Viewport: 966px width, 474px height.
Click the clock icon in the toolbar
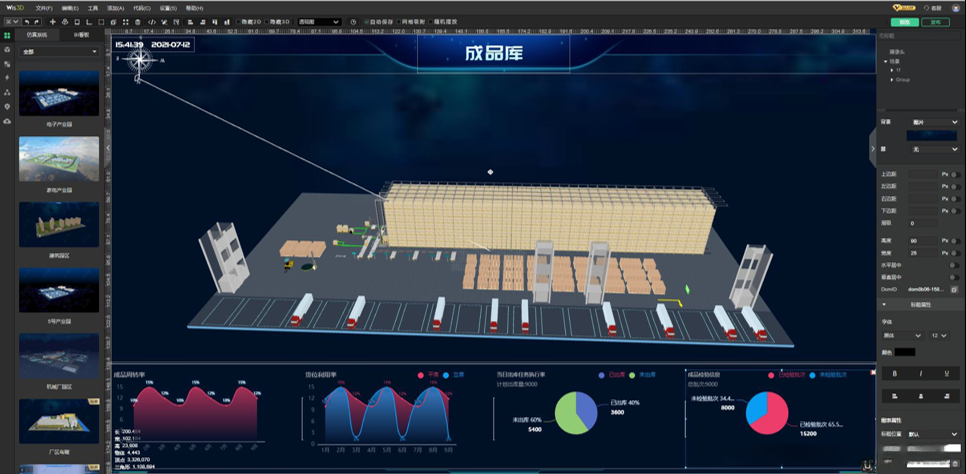coord(354,22)
